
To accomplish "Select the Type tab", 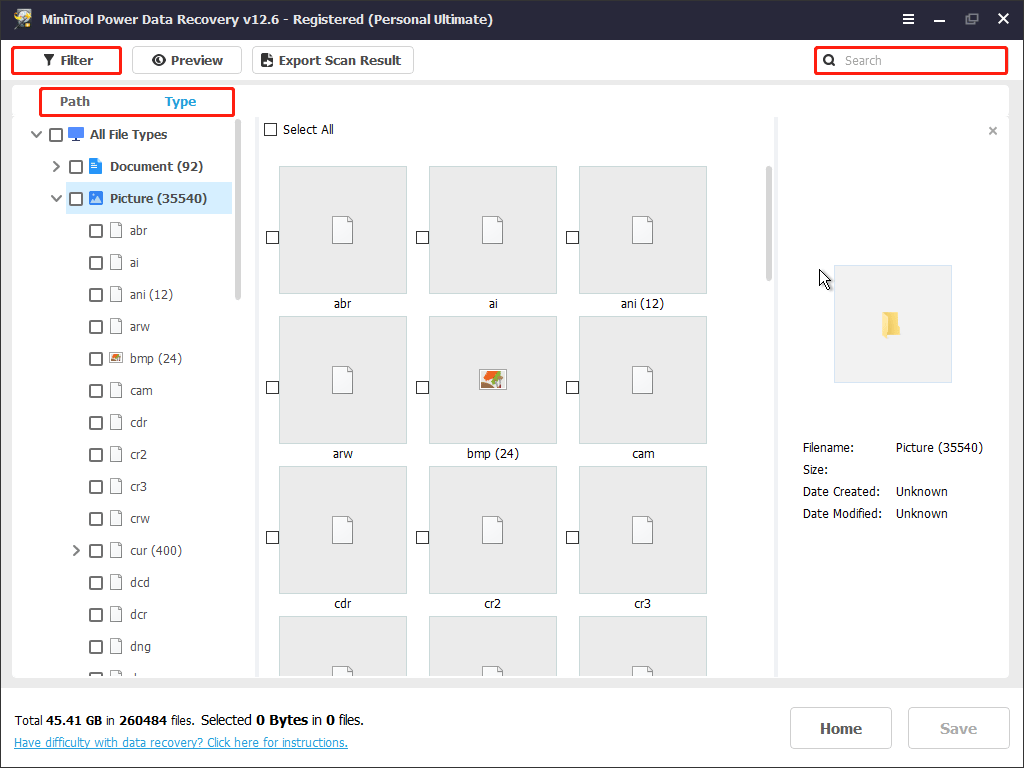I will coord(180,101).
